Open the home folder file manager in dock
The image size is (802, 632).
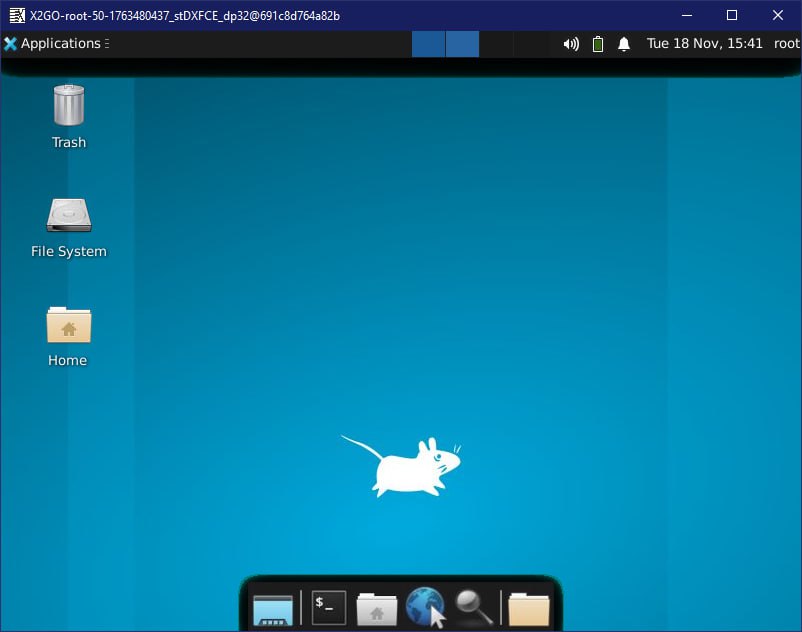pyautogui.click(x=377, y=608)
